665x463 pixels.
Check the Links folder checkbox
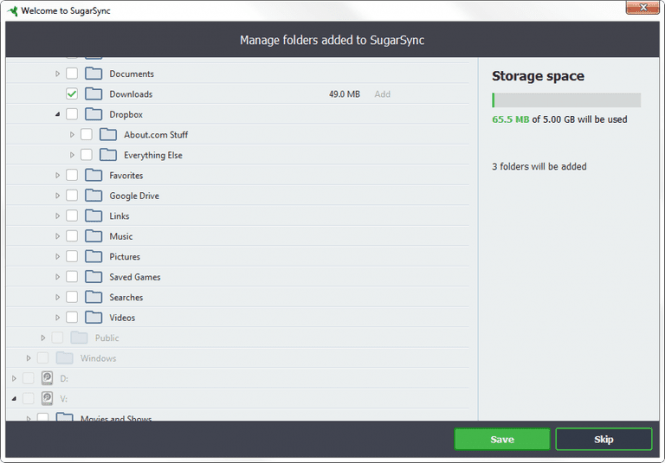tap(72, 216)
